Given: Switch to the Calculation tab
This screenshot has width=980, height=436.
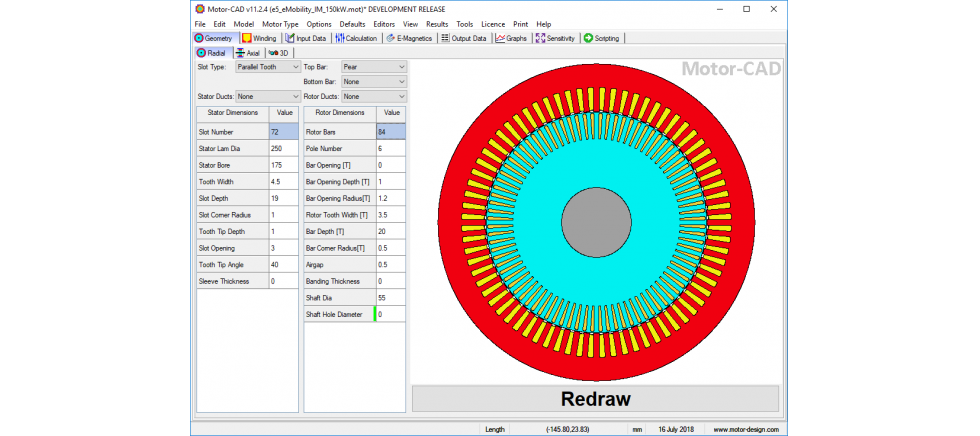Looking at the screenshot, I should 357,38.
